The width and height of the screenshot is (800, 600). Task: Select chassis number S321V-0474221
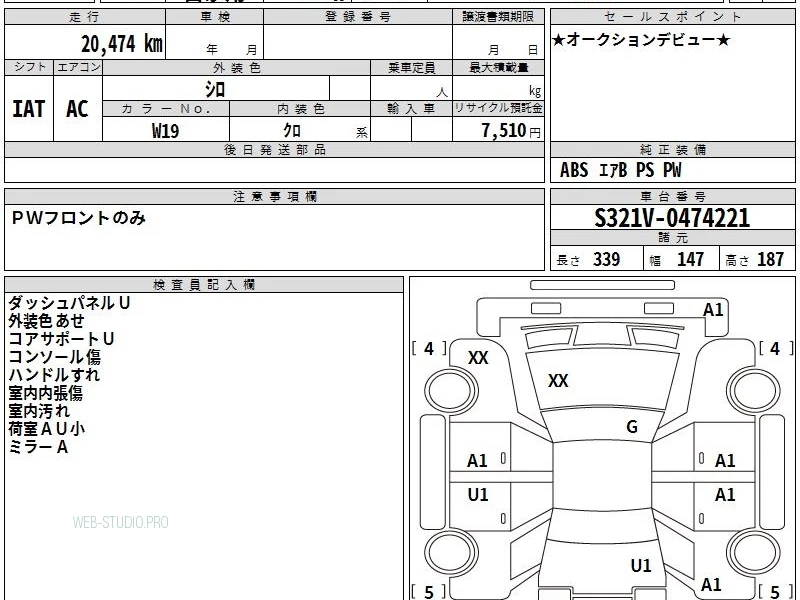[x=672, y=218]
